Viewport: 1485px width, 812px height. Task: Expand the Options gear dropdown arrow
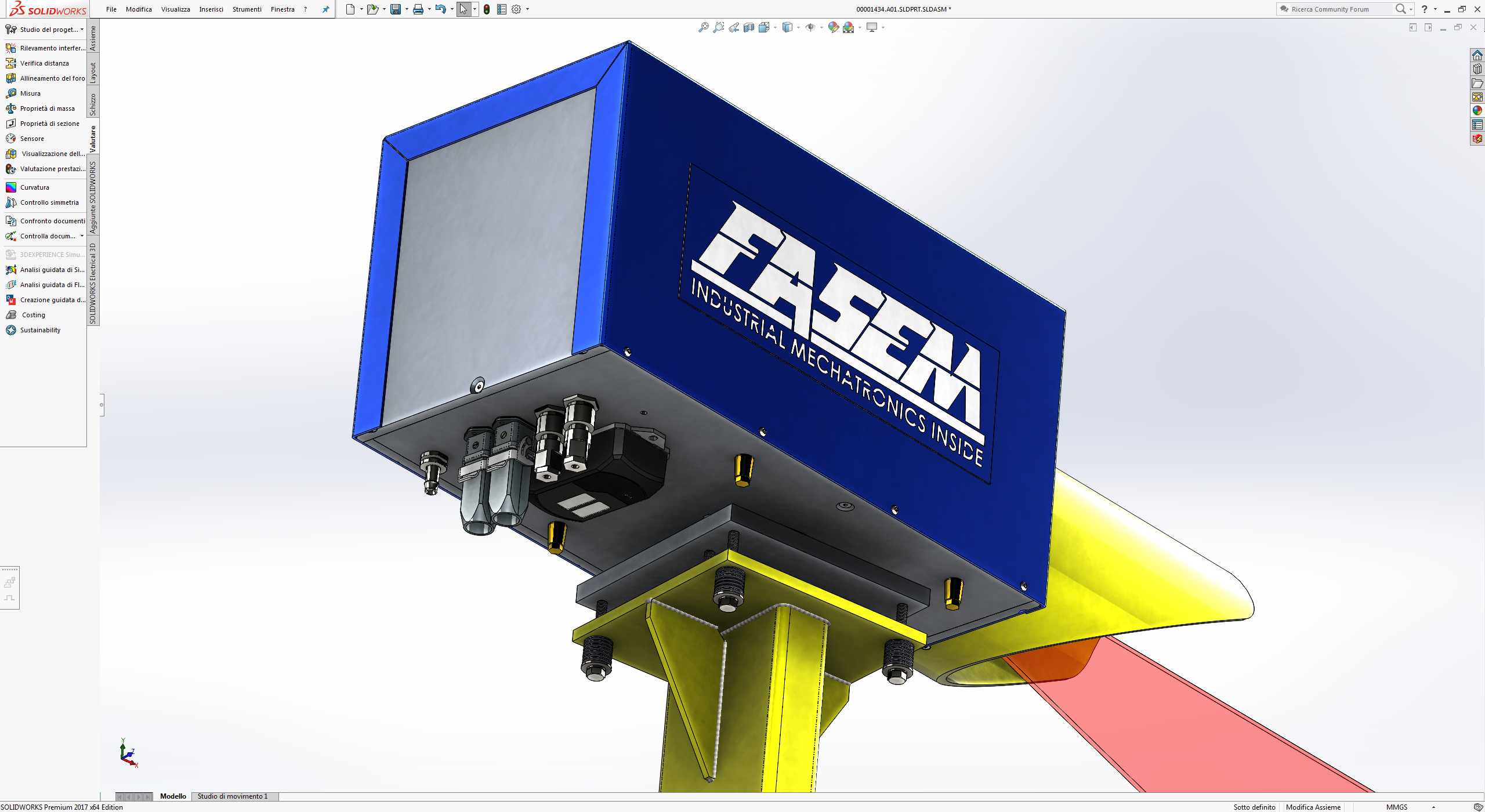pos(527,9)
